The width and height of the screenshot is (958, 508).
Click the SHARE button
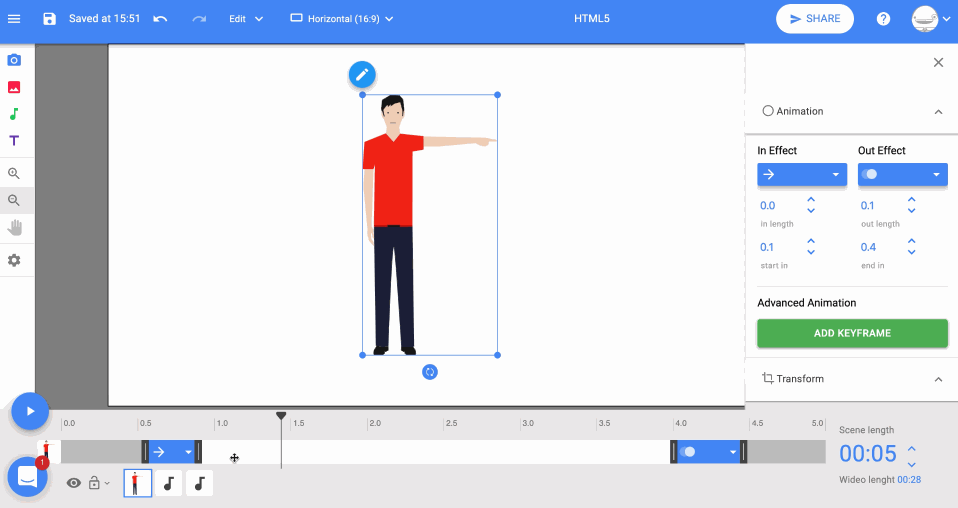click(x=814, y=19)
